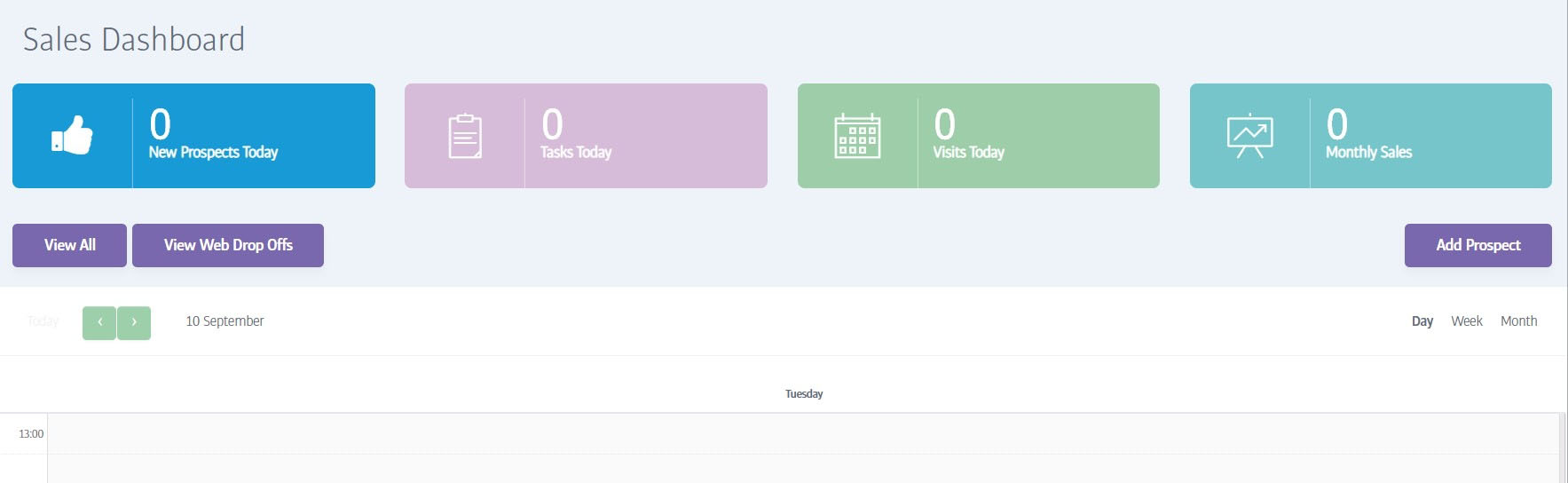The width and height of the screenshot is (1568, 483).
Task: Go to previous day with left chevron
Action: [99, 323]
